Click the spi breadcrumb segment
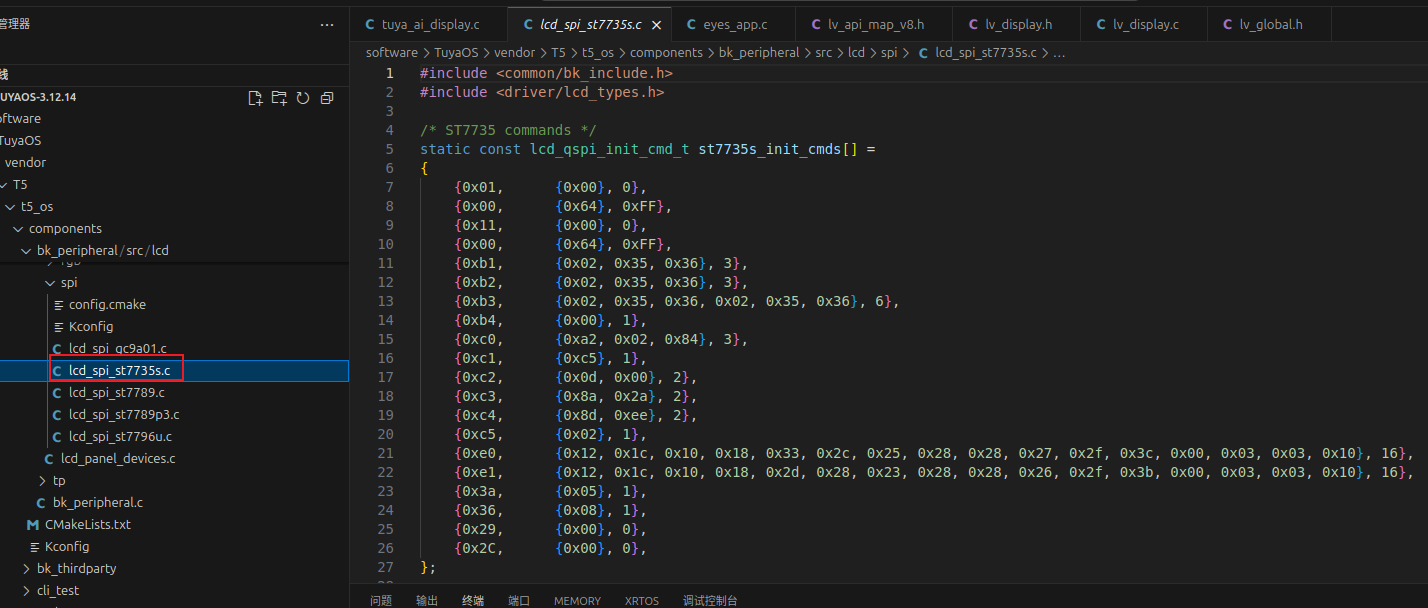 pyautogui.click(x=889, y=53)
